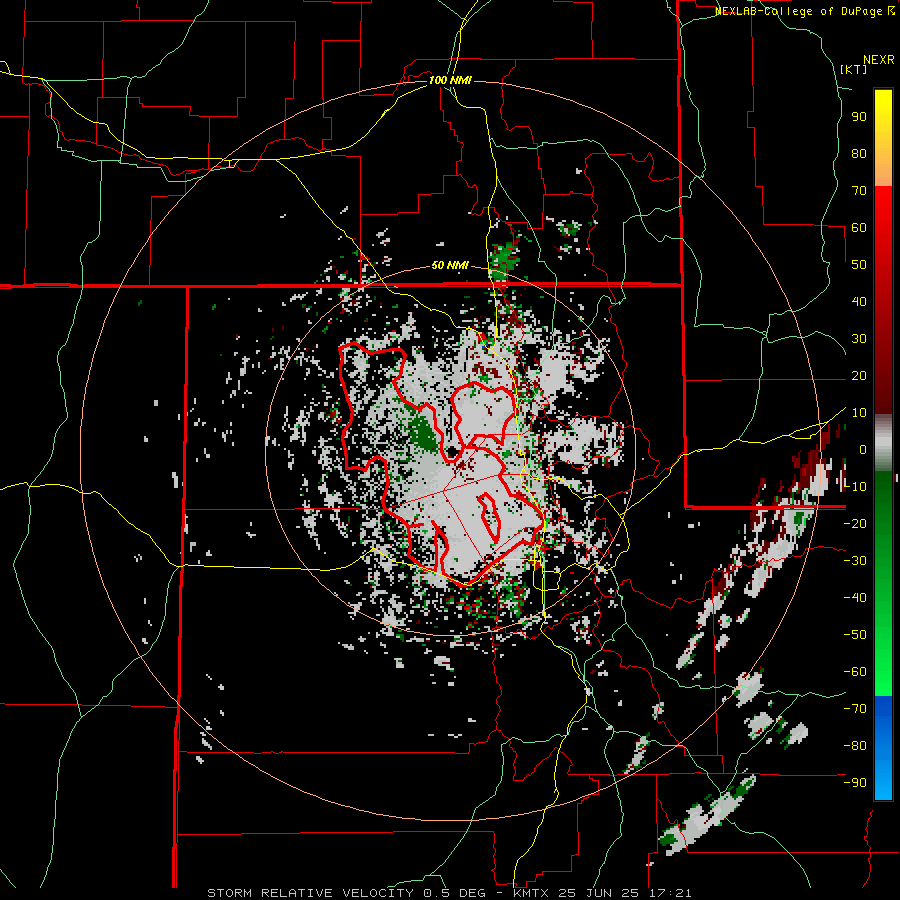Click the -40 knot label on the scale

855,598
